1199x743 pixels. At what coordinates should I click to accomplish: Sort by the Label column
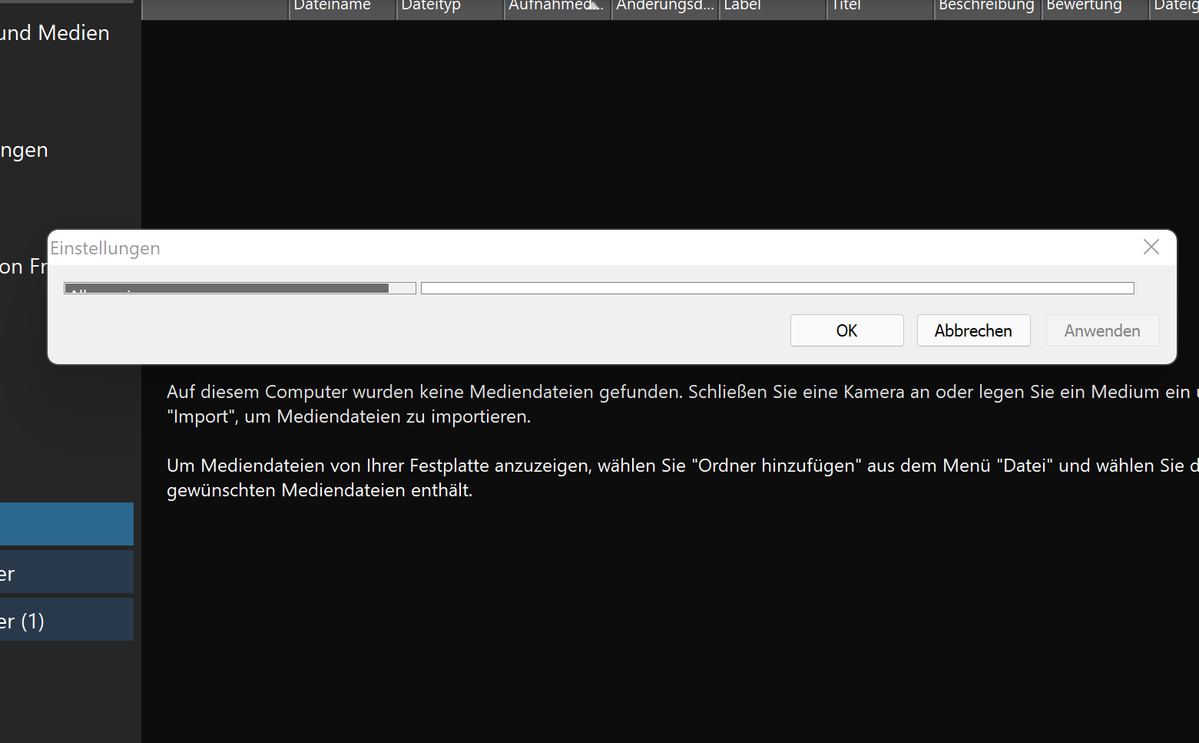coord(772,8)
